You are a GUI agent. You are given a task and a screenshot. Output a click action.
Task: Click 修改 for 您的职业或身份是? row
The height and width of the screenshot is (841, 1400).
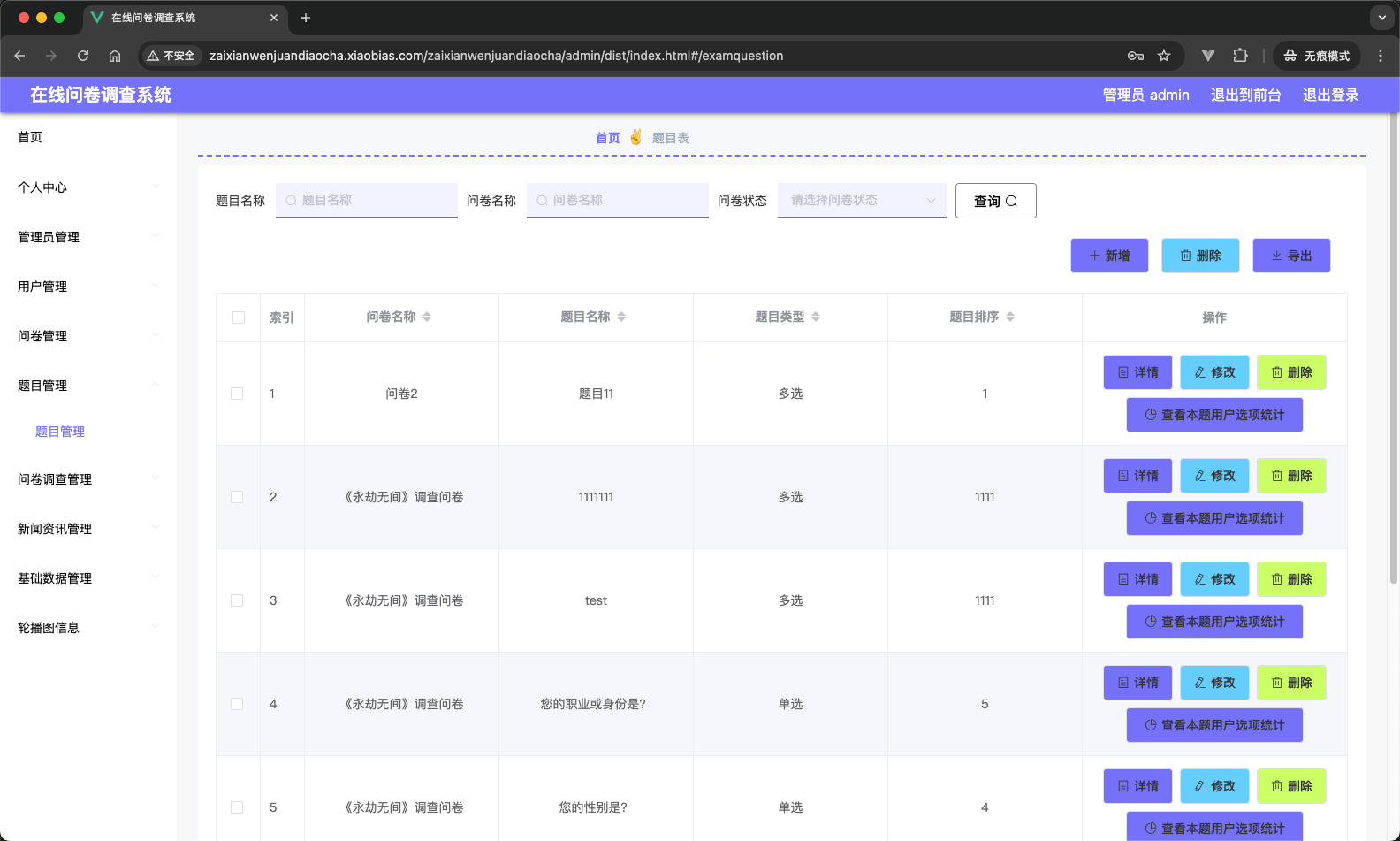point(1214,683)
